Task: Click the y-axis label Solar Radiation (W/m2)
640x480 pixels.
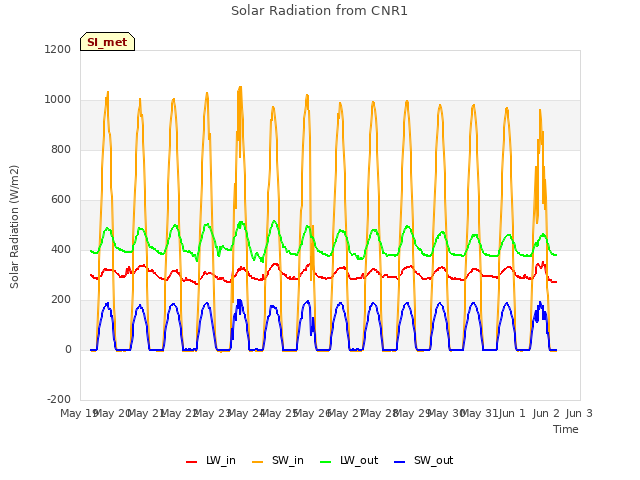Action: (14, 227)
